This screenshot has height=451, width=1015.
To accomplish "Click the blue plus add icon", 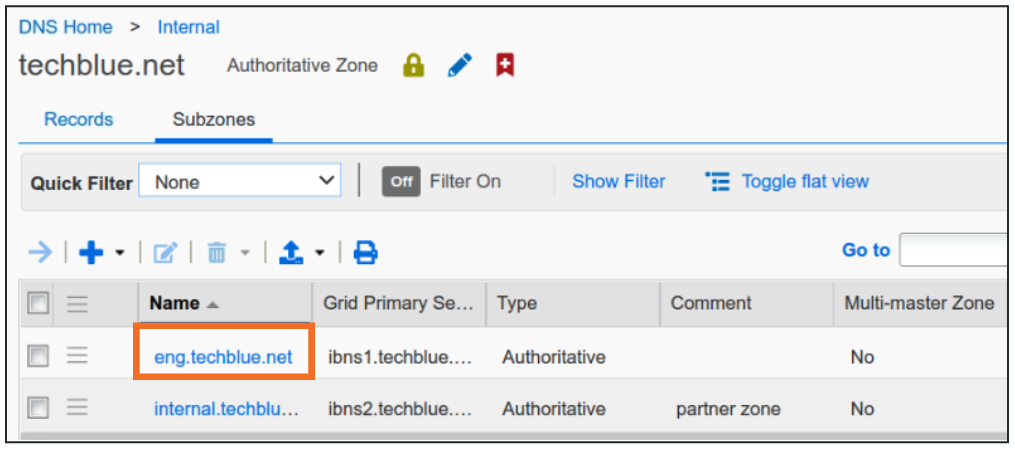I will (x=91, y=253).
